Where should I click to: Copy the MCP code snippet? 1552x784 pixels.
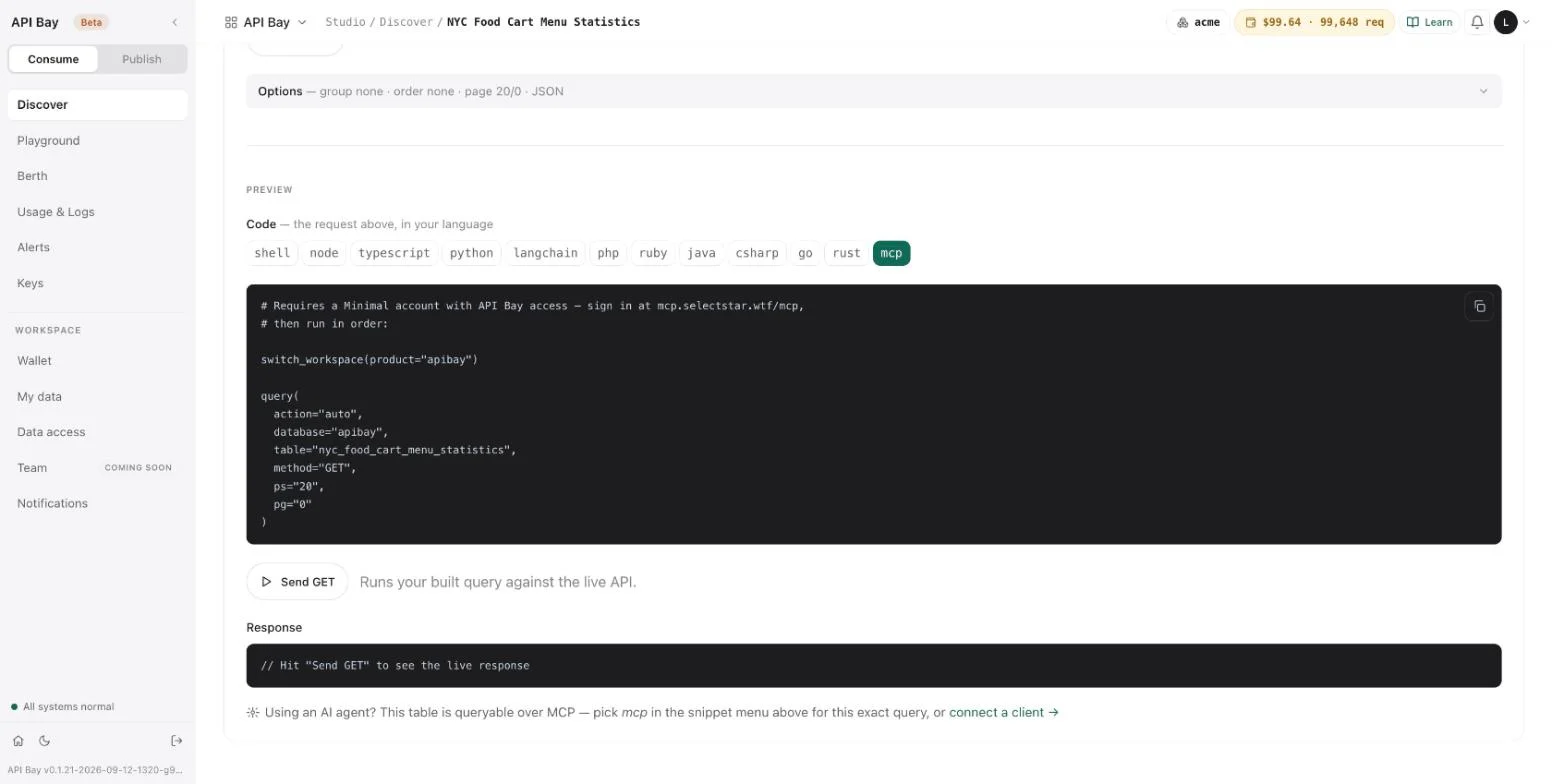1479,307
